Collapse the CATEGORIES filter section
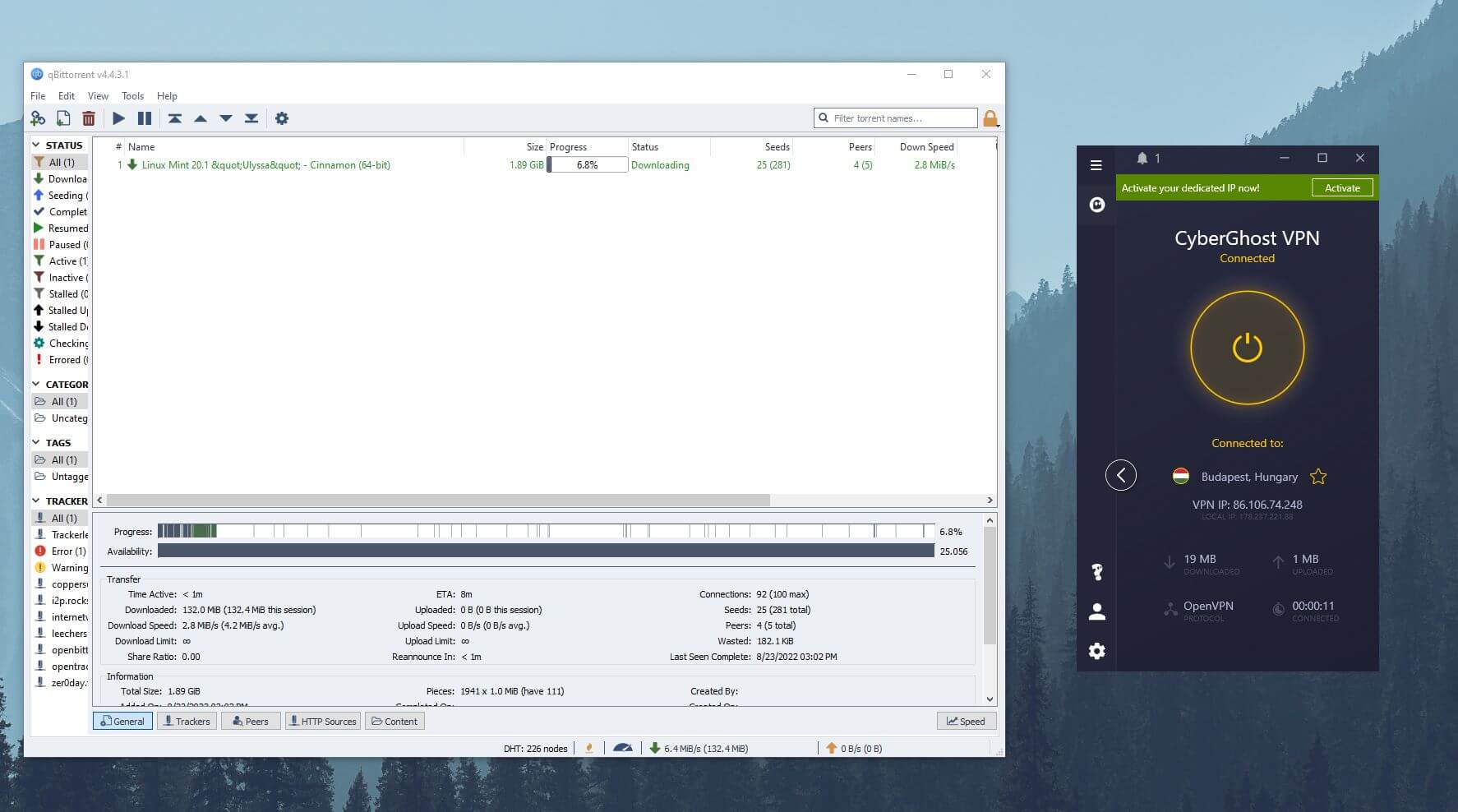The width and height of the screenshot is (1458, 812). pyautogui.click(x=36, y=384)
